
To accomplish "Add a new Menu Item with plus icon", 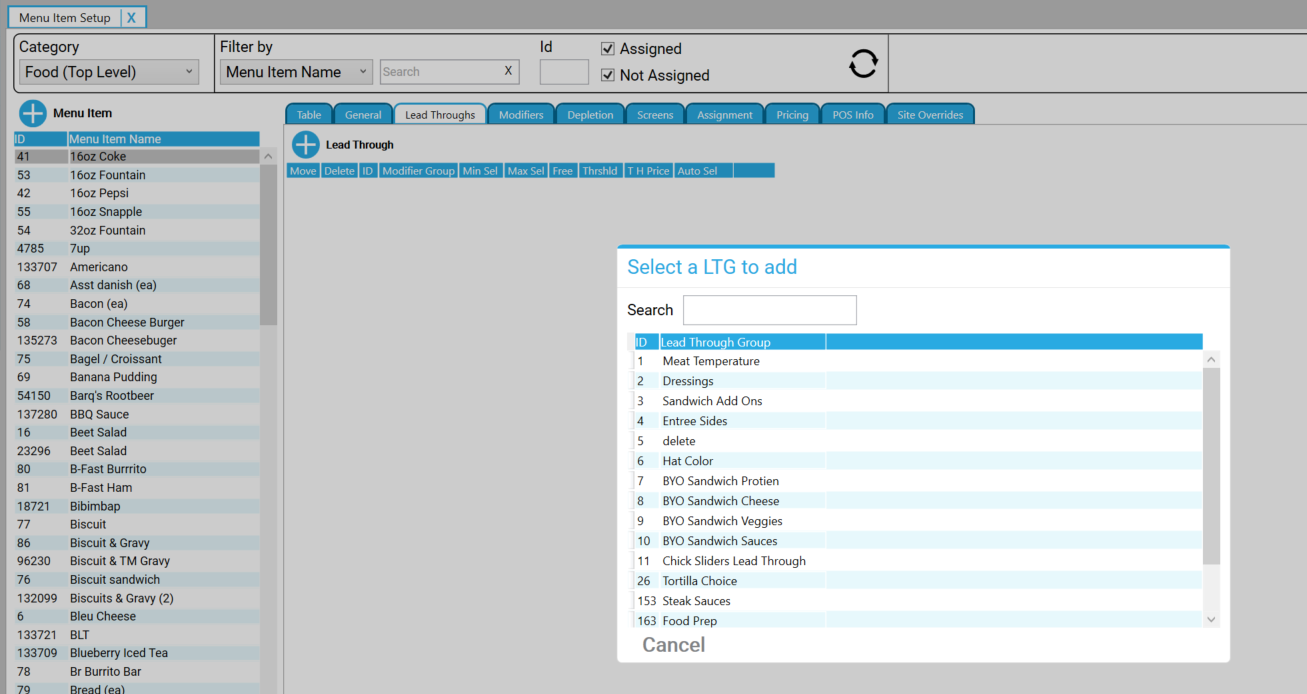I will tap(33, 113).
